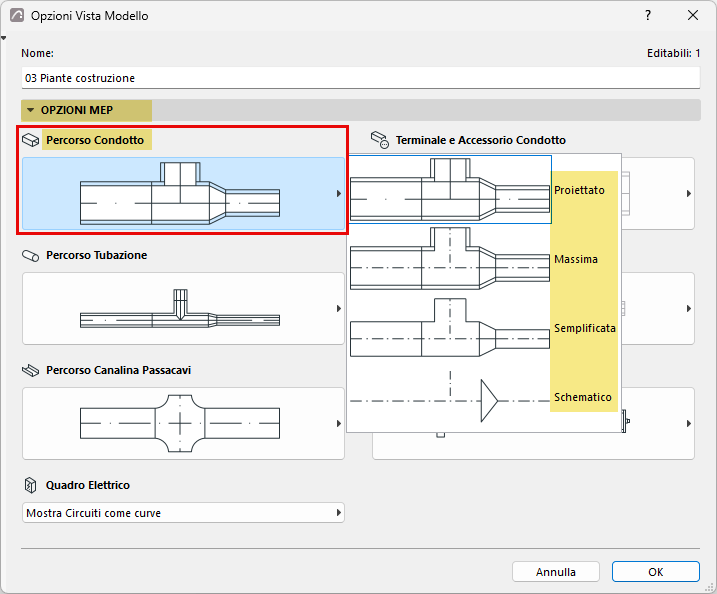Screen dimensions: 717x594
Task: Confirm with the OK button
Action: (x=656, y=572)
